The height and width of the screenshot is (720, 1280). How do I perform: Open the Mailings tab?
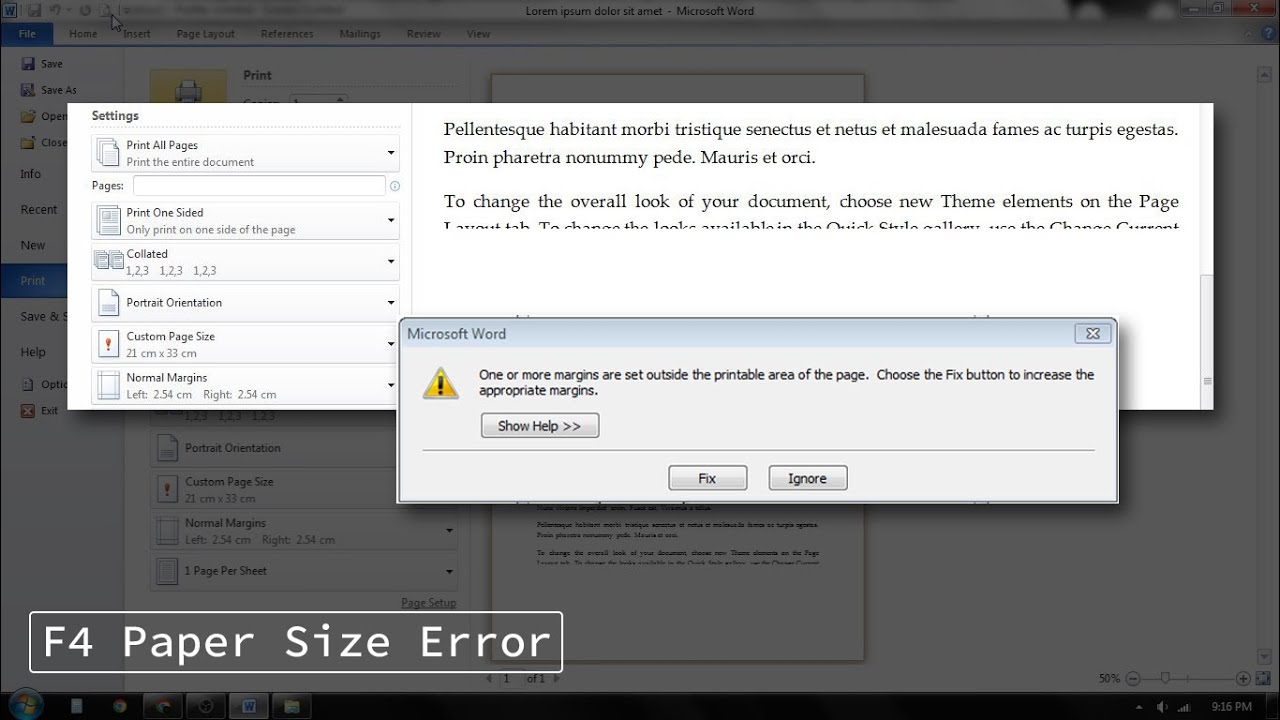(x=360, y=34)
